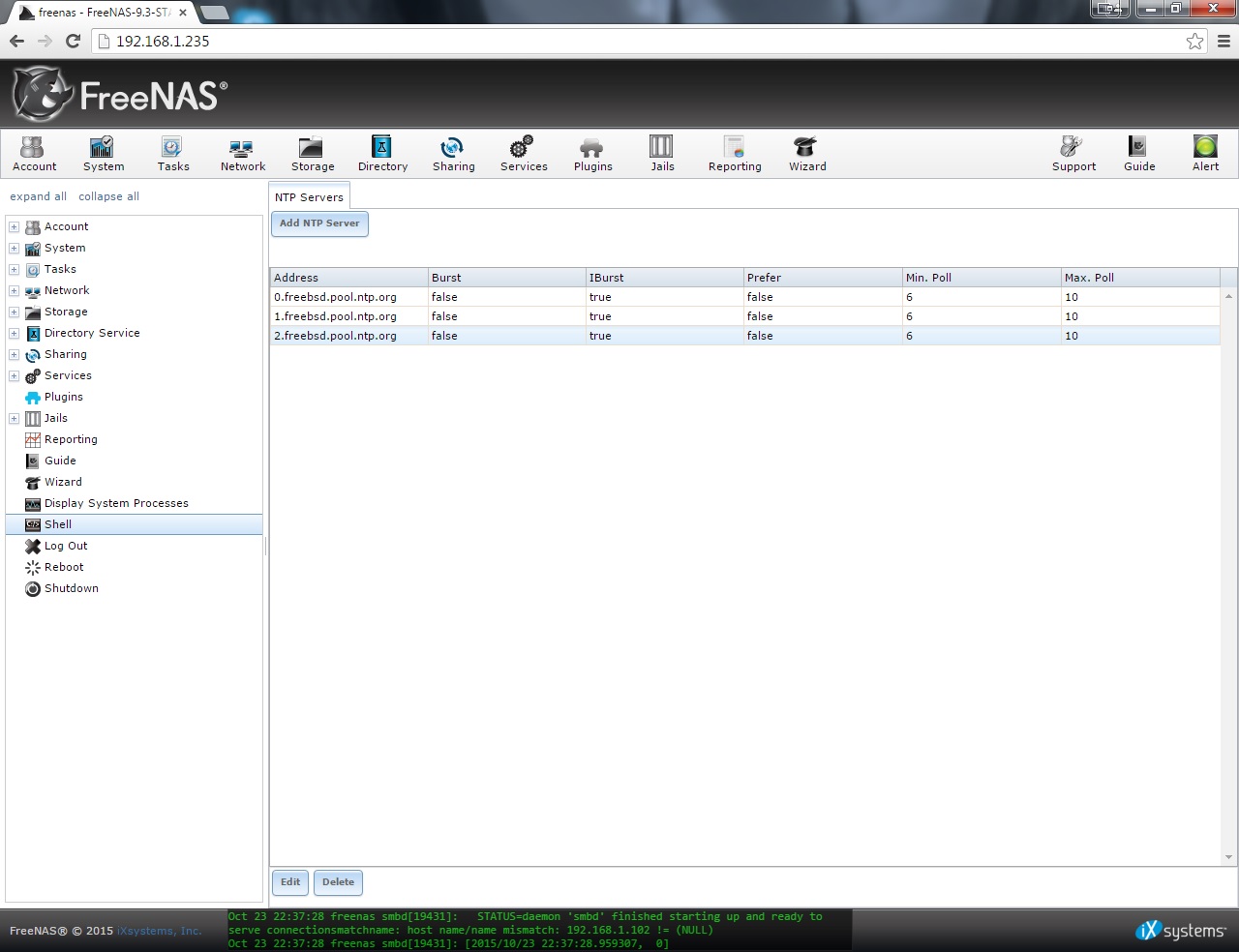This screenshot has width=1239, height=952.
Task: Open the Tasks toolbar icon
Action: click(173, 153)
